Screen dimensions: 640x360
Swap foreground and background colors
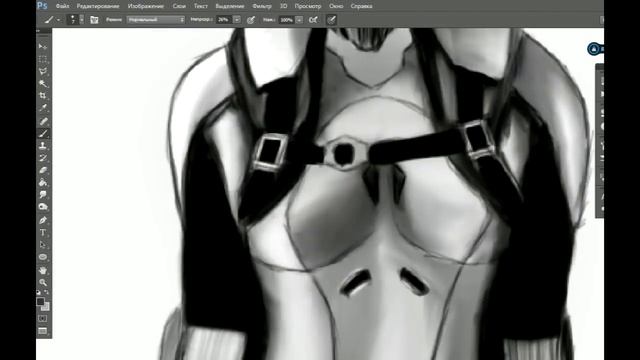point(47,292)
